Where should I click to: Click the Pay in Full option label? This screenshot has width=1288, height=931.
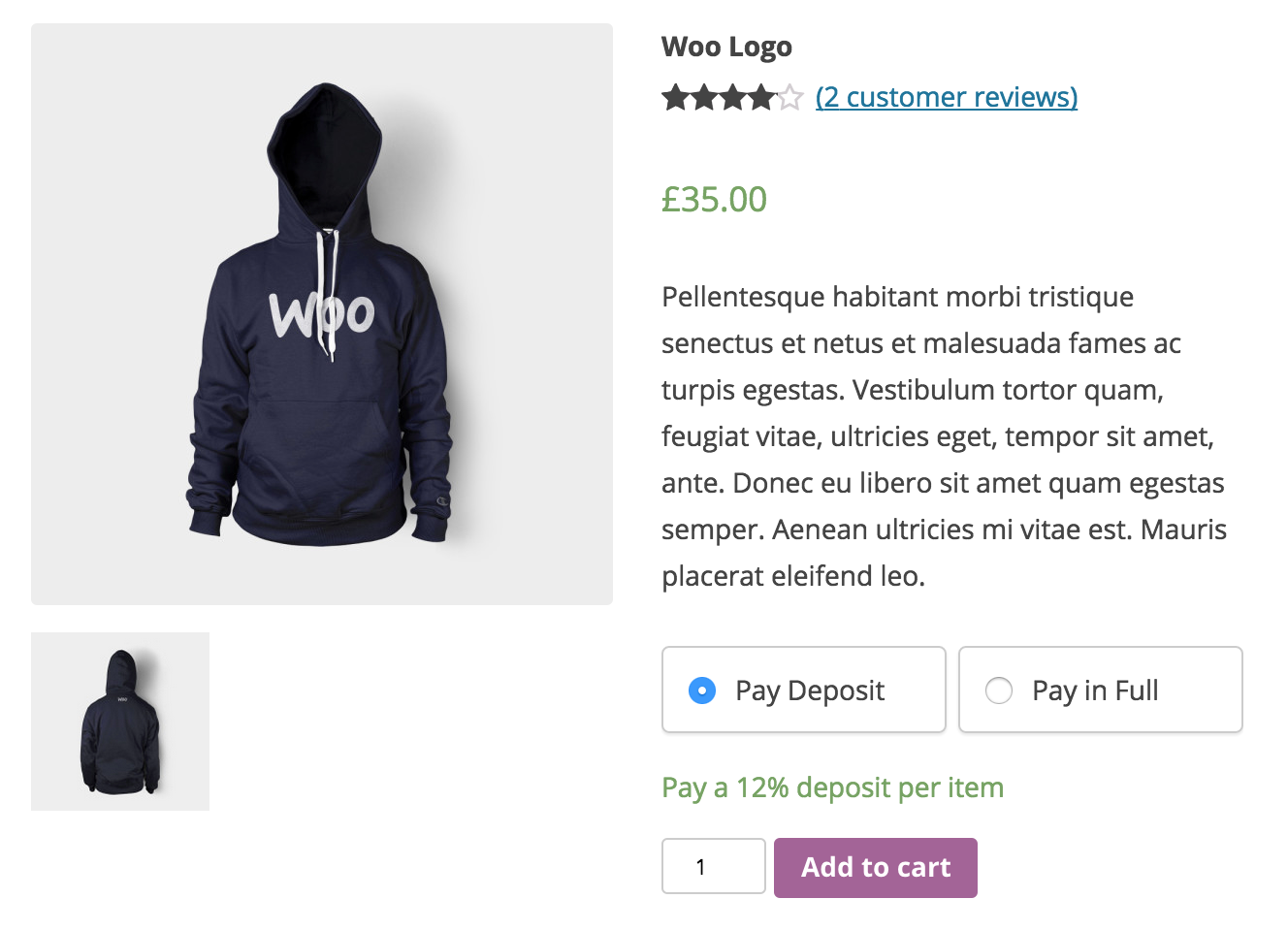1095,690
